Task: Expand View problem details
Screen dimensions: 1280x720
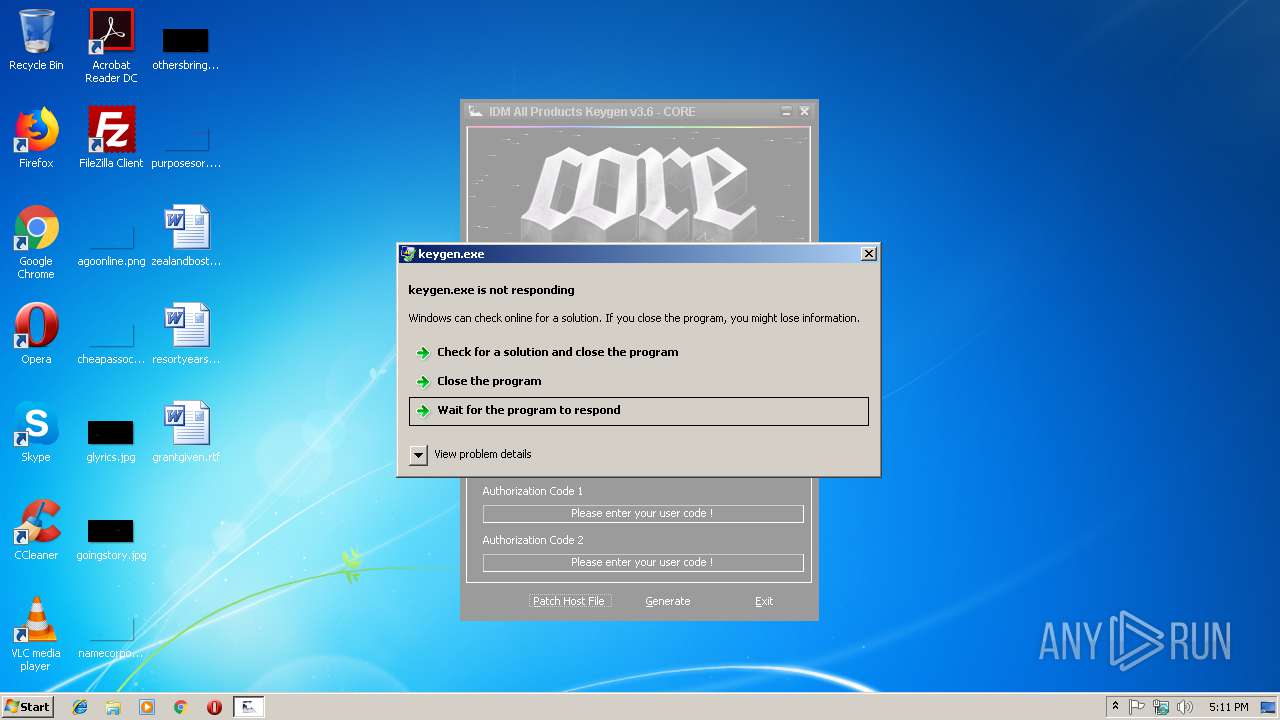Action: pyautogui.click(x=471, y=454)
